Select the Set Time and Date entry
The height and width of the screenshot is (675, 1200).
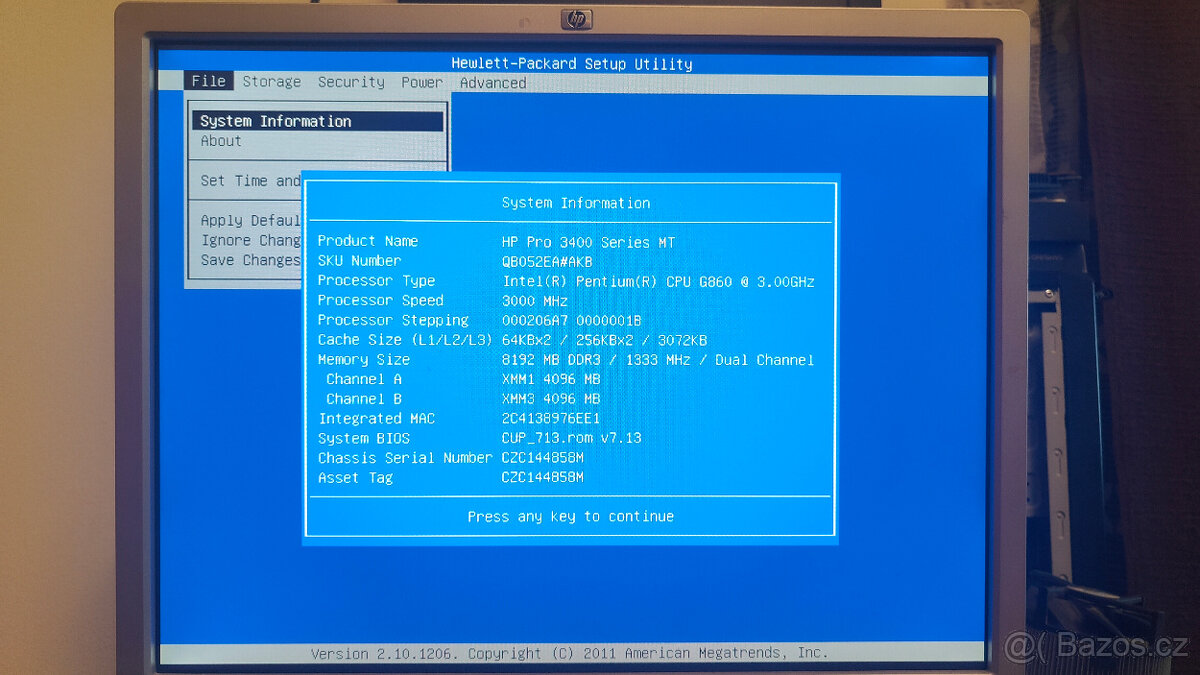click(250, 181)
